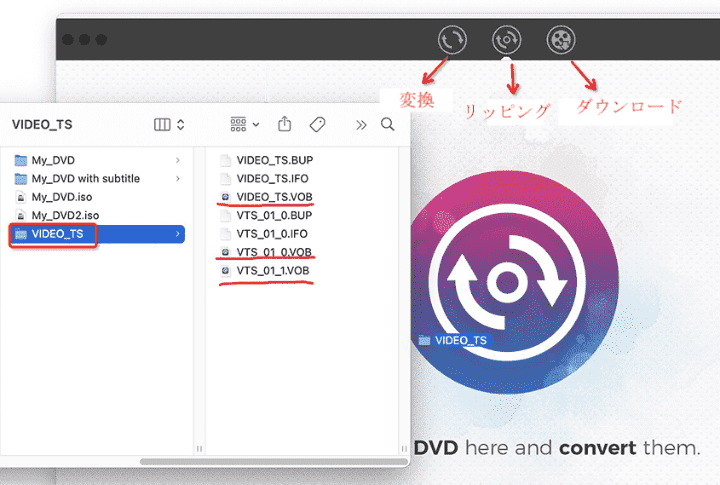Select VTS_01_0.VOB file
This screenshot has width=720, height=485.
point(274,252)
